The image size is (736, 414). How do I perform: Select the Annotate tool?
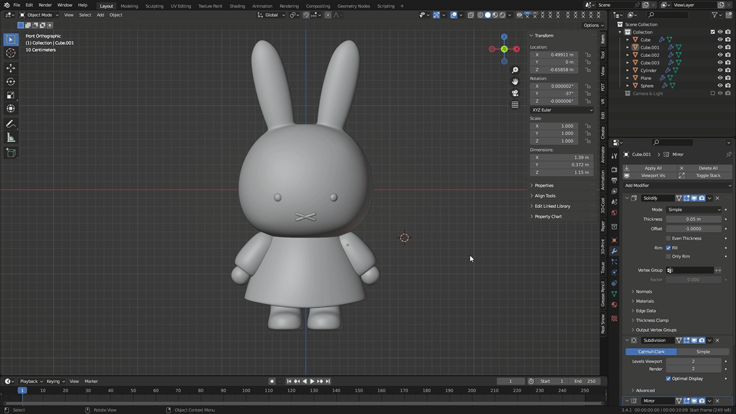(x=11, y=124)
